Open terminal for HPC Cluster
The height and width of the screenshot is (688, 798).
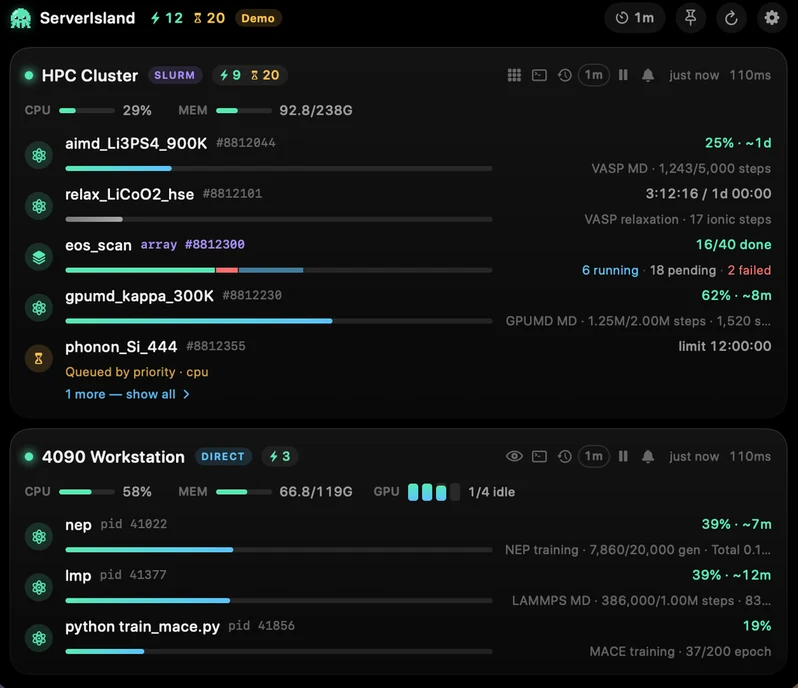539,75
